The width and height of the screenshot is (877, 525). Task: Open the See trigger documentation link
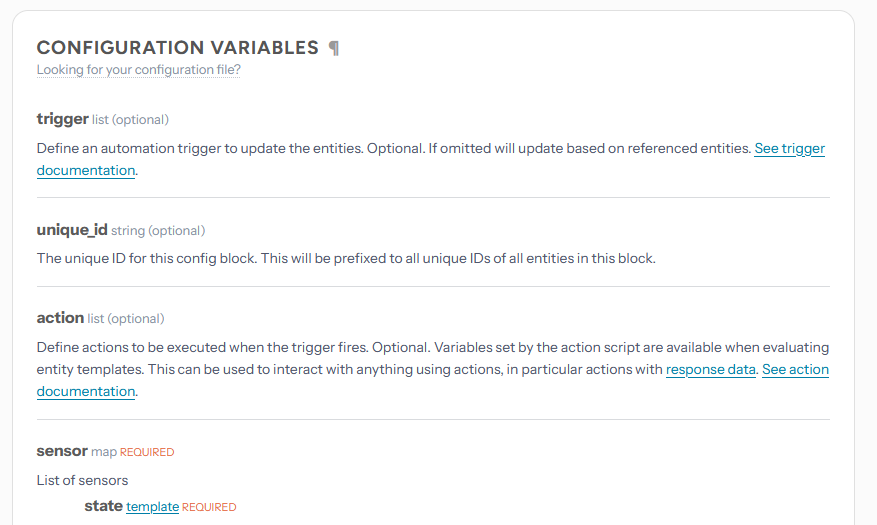pyautogui.click(x=790, y=148)
